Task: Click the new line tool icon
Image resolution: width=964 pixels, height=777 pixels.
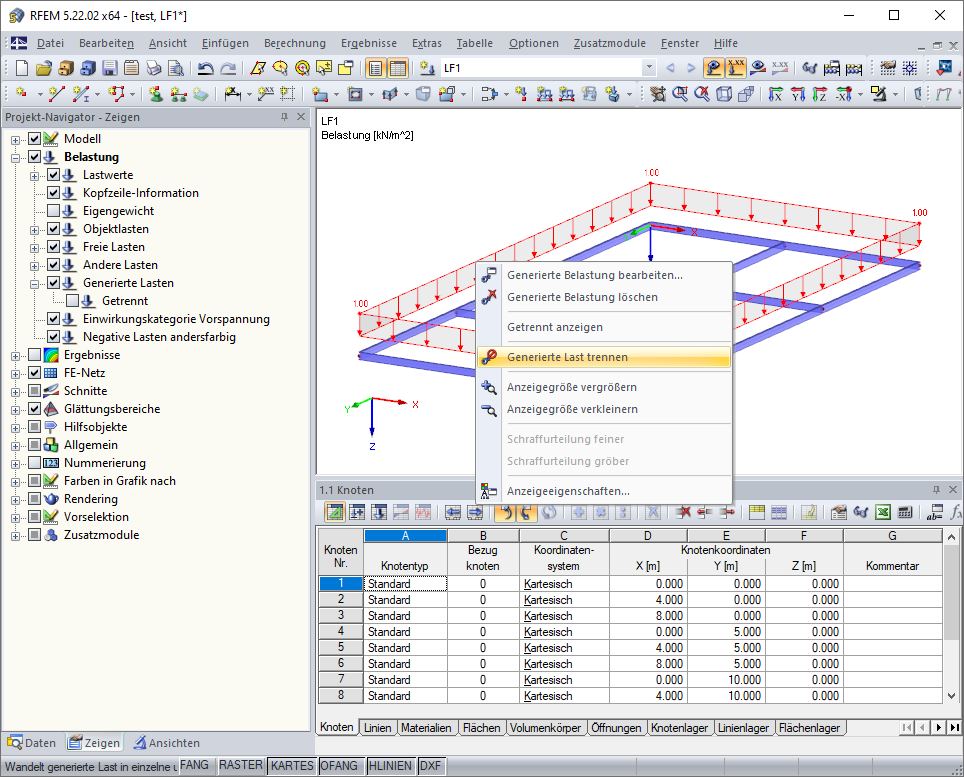Action: (57, 94)
